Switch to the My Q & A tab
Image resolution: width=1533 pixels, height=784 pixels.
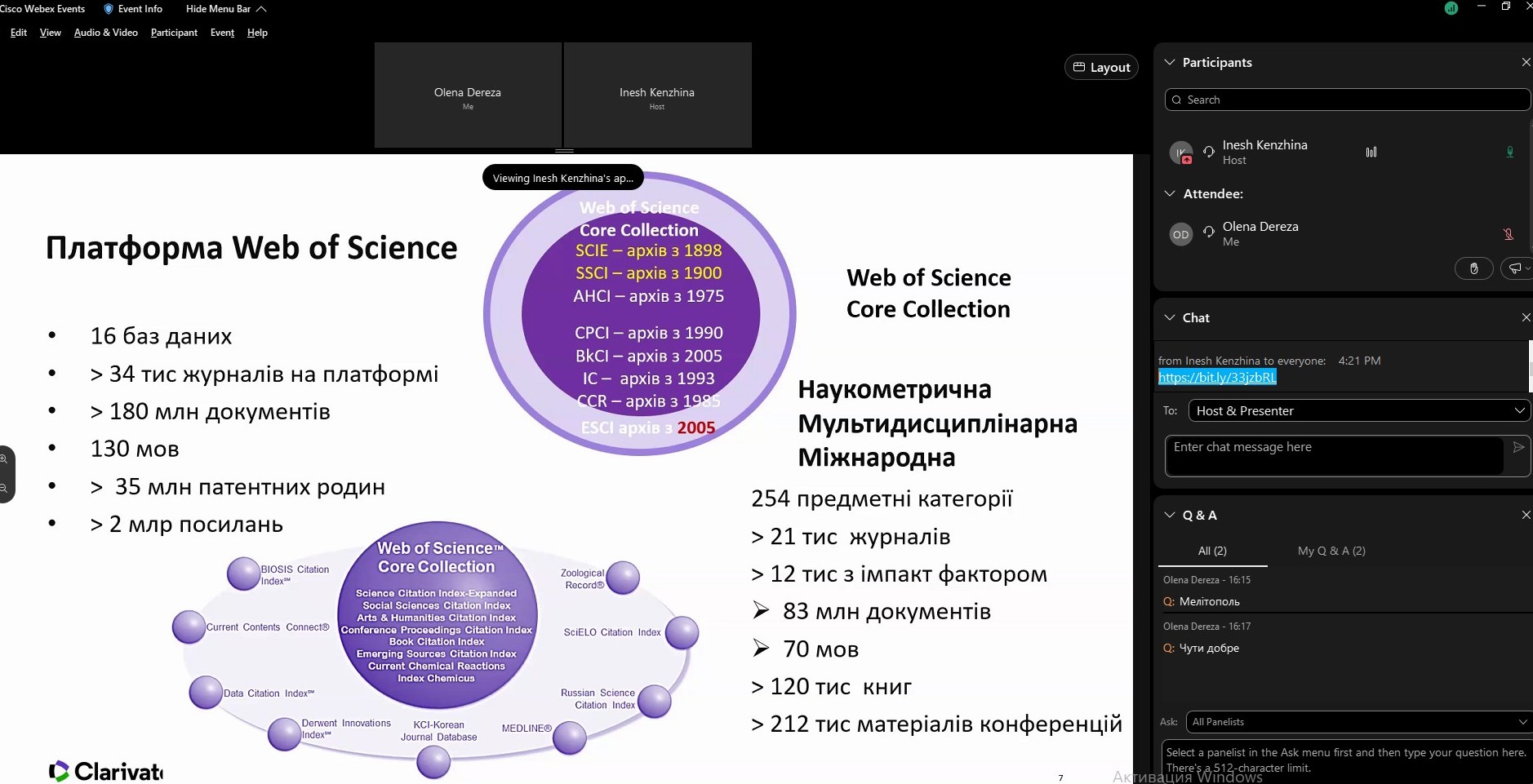pos(1331,551)
